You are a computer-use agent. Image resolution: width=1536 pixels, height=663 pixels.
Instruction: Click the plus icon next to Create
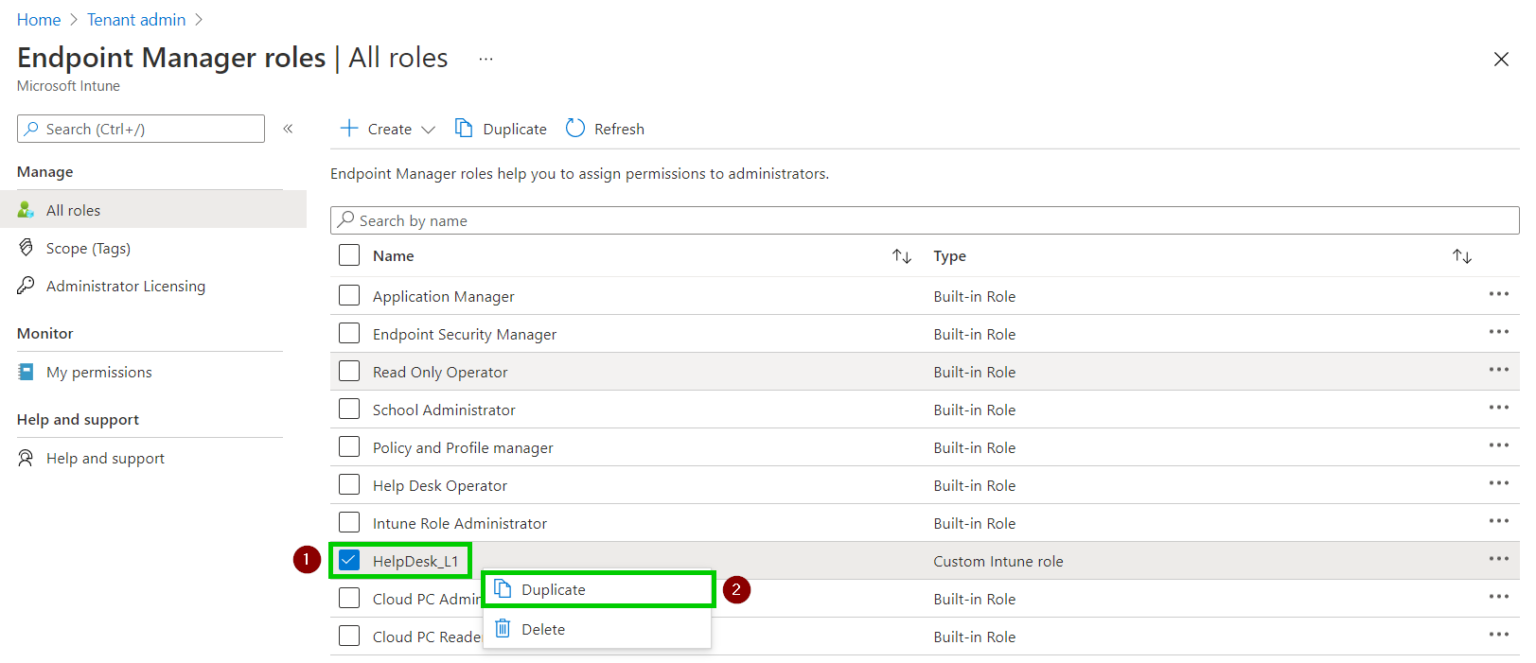tap(349, 128)
